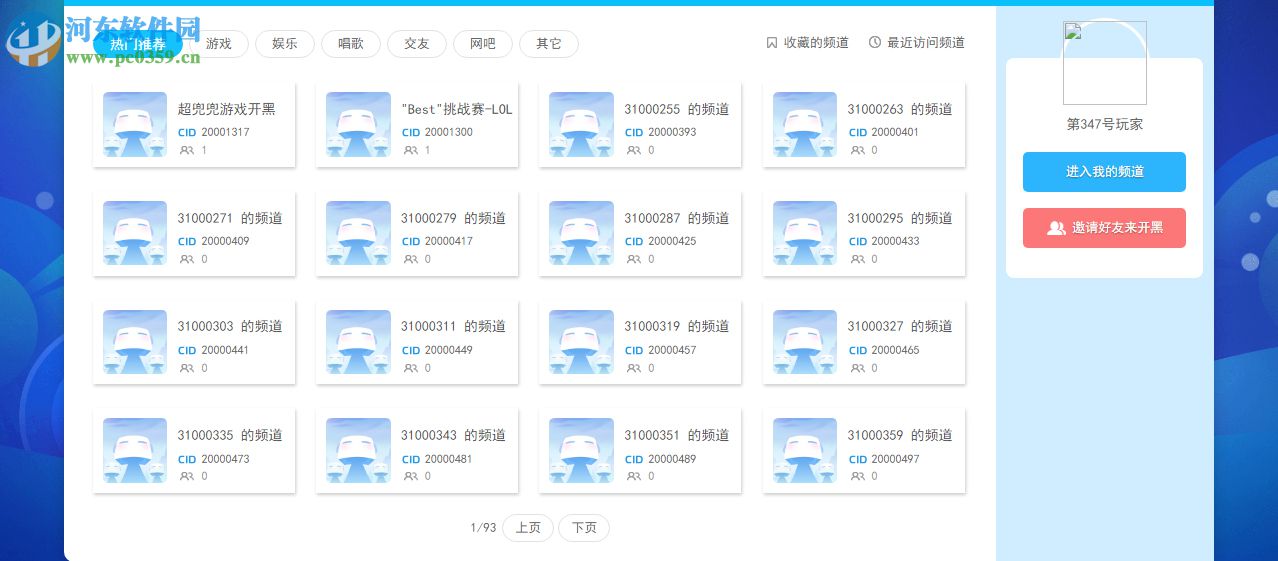Viewport: 1278px width, 561px height.
Task: Open channel 31000311 的频道
Action: point(417,342)
